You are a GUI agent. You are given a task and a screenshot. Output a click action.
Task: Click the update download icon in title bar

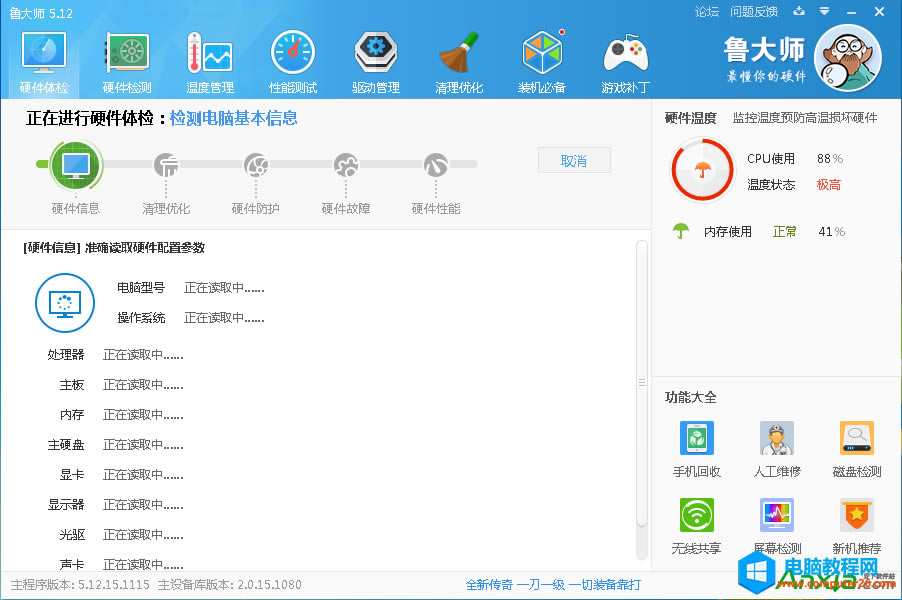[x=798, y=12]
